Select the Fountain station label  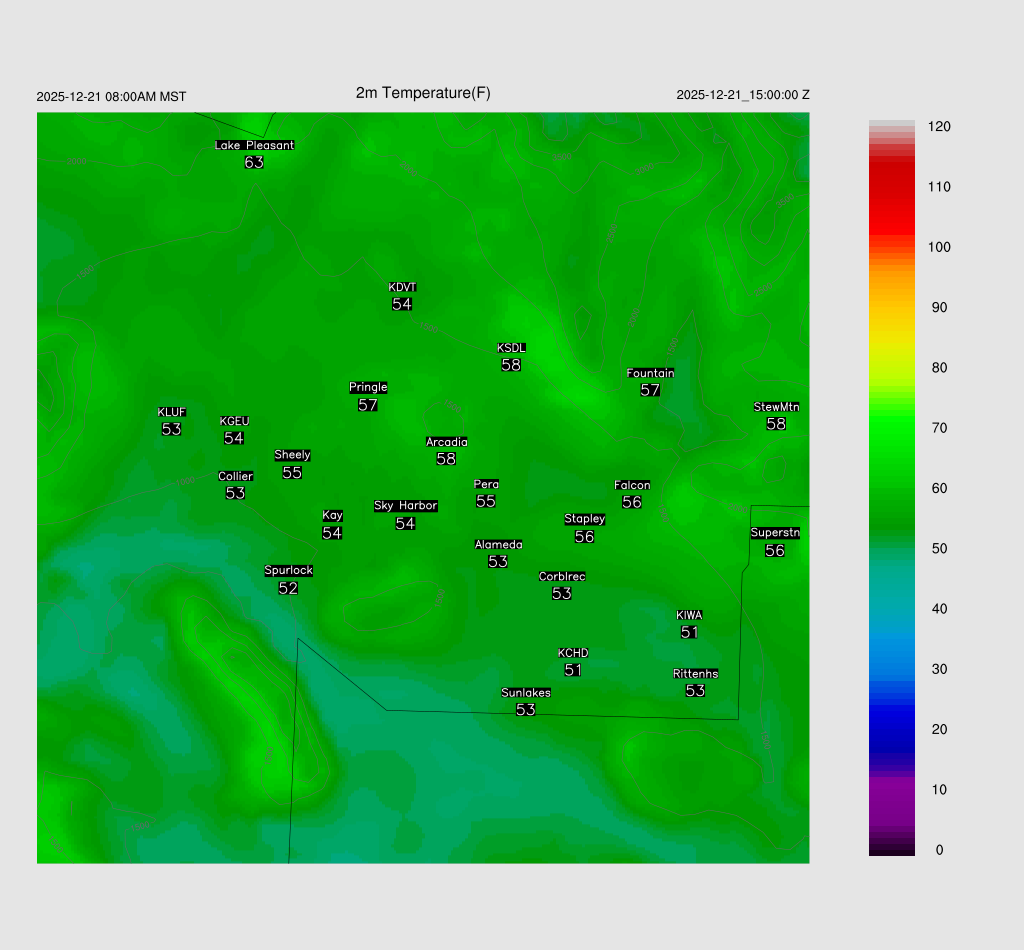click(x=650, y=373)
